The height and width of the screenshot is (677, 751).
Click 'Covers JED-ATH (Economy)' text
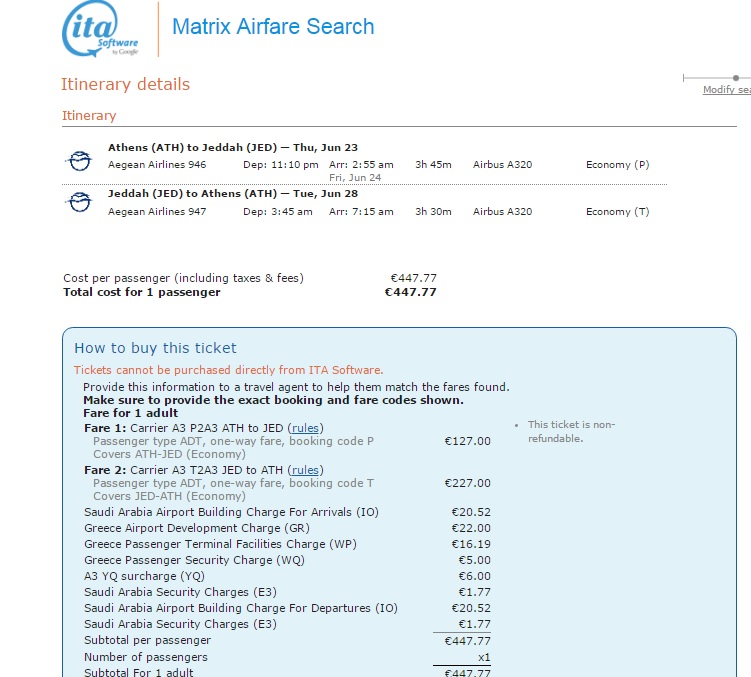(x=169, y=496)
